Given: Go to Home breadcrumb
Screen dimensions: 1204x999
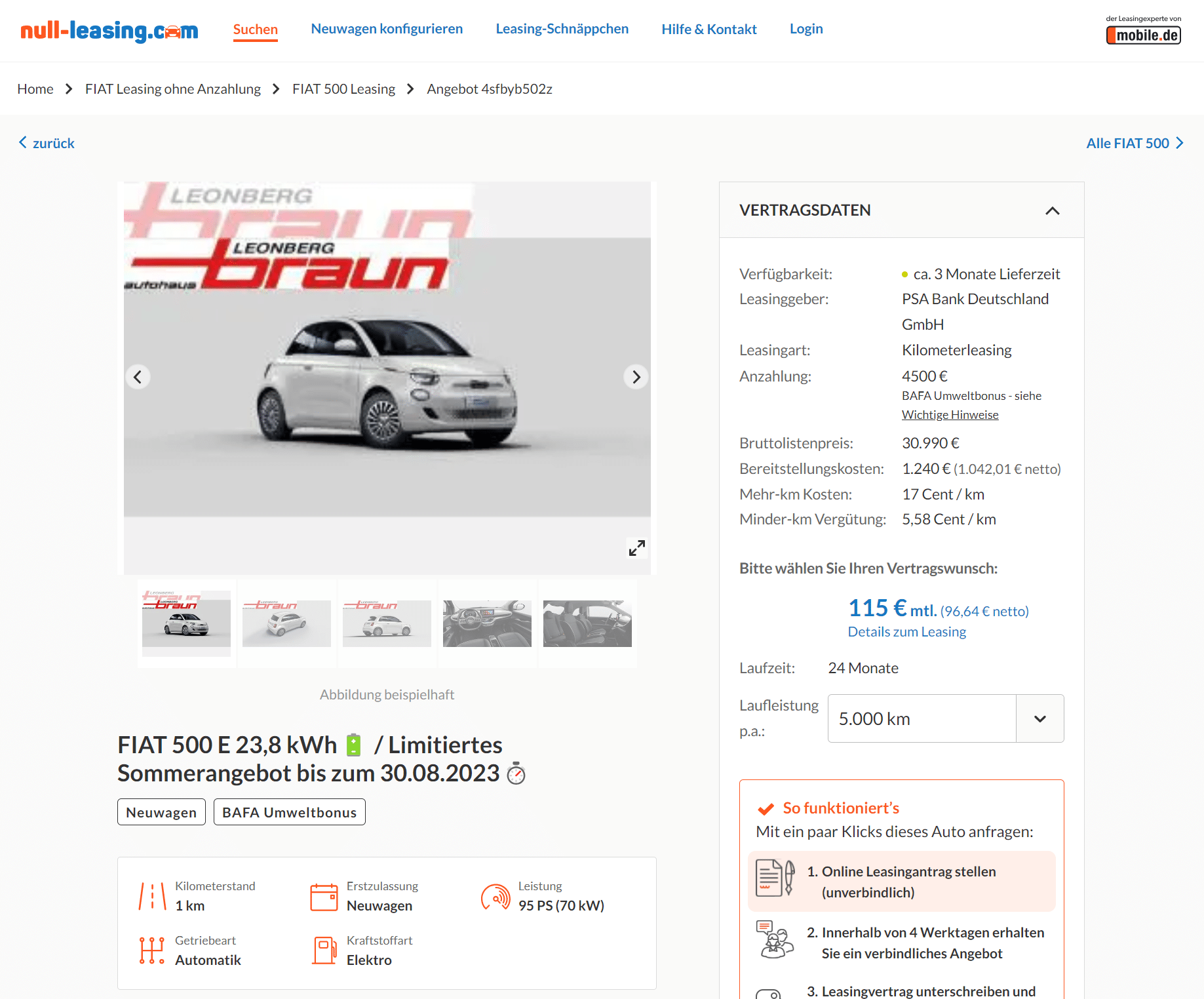Looking at the screenshot, I should [x=35, y=88].
